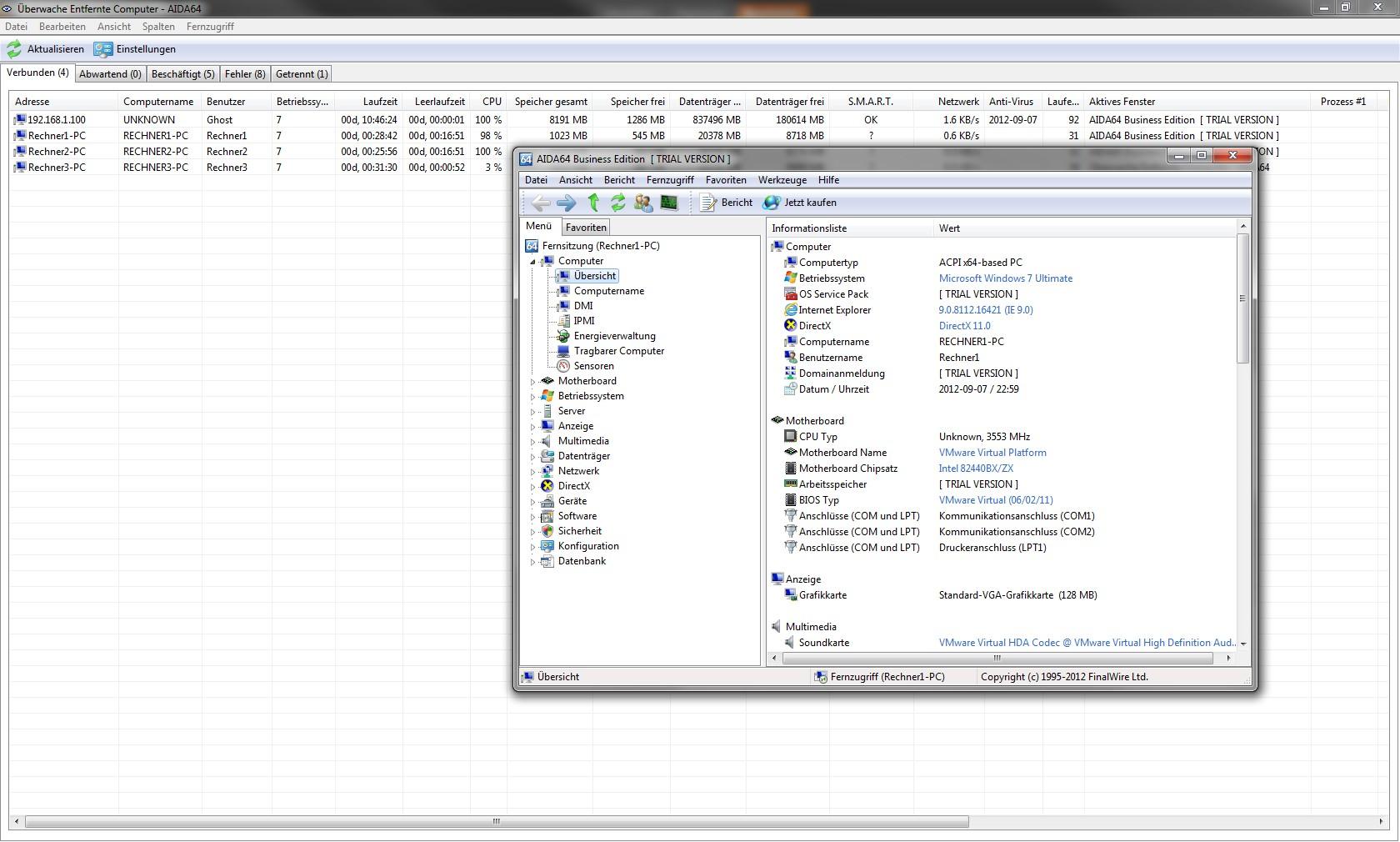The width and height of the screenshot is (1400, 842).
Task: Expand the Netzwerk tree node
Action: 533,472
